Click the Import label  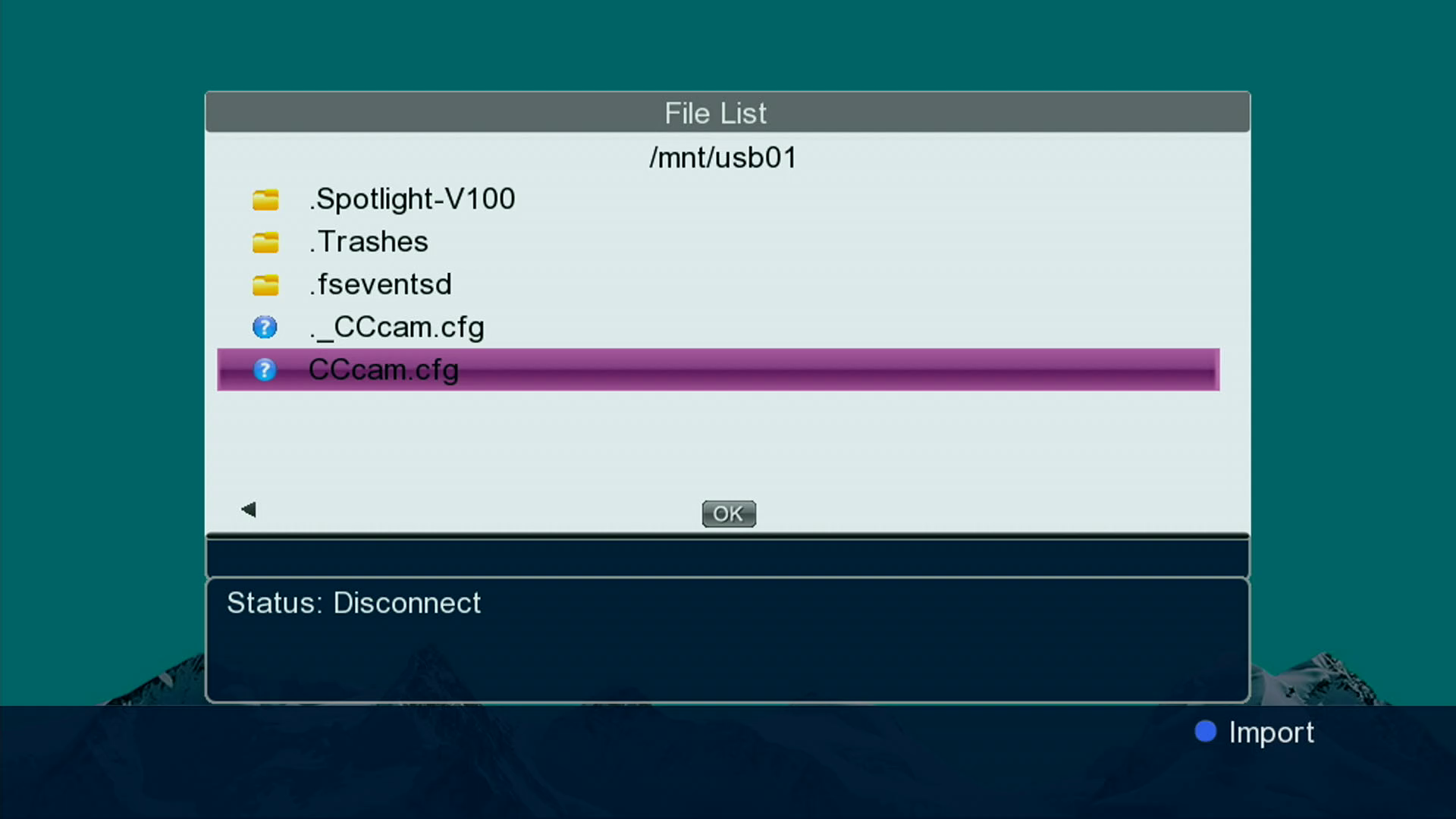[x=1271, y=733]
